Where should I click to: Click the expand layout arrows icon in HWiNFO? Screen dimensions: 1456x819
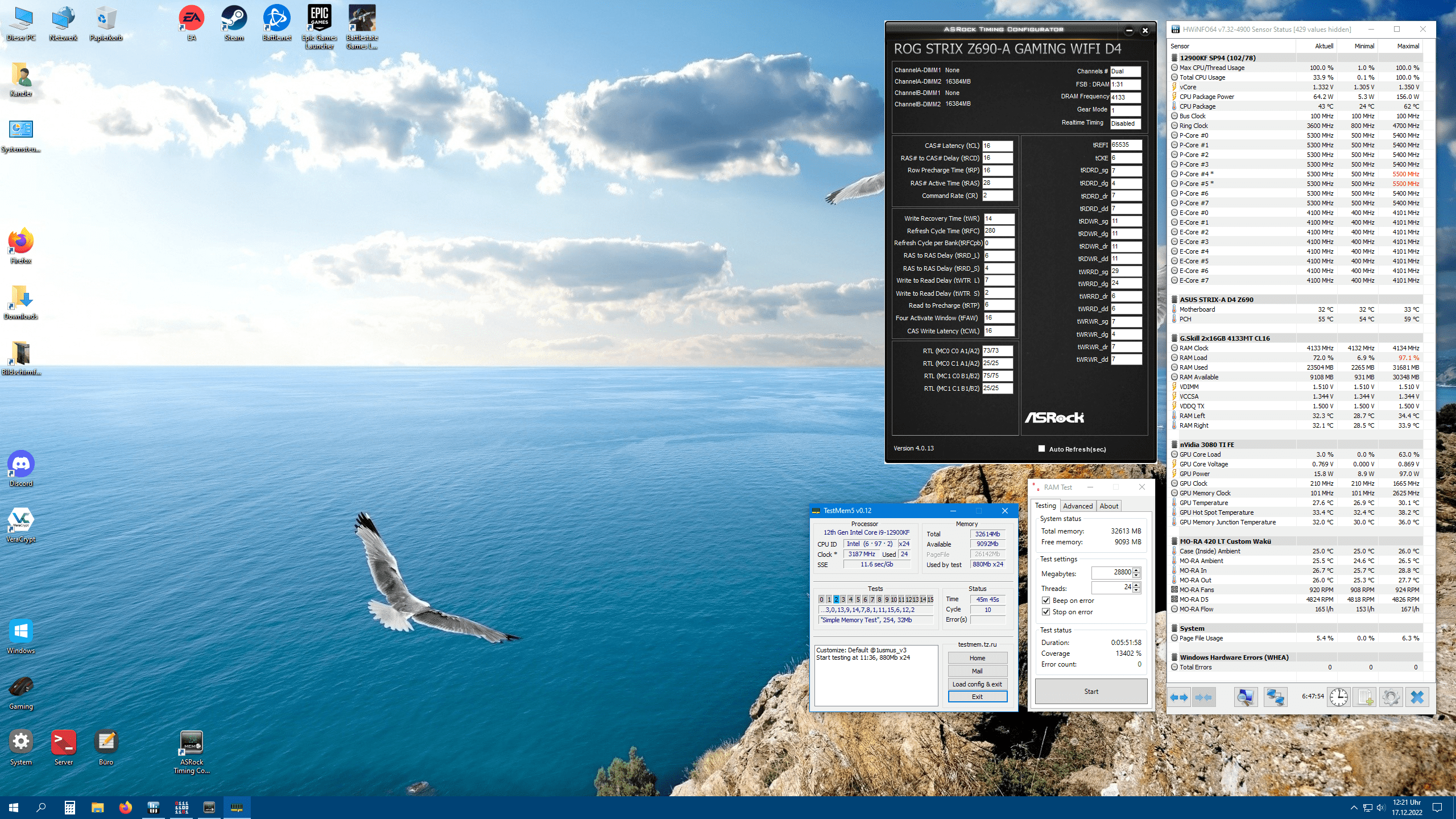(1180, 697)
